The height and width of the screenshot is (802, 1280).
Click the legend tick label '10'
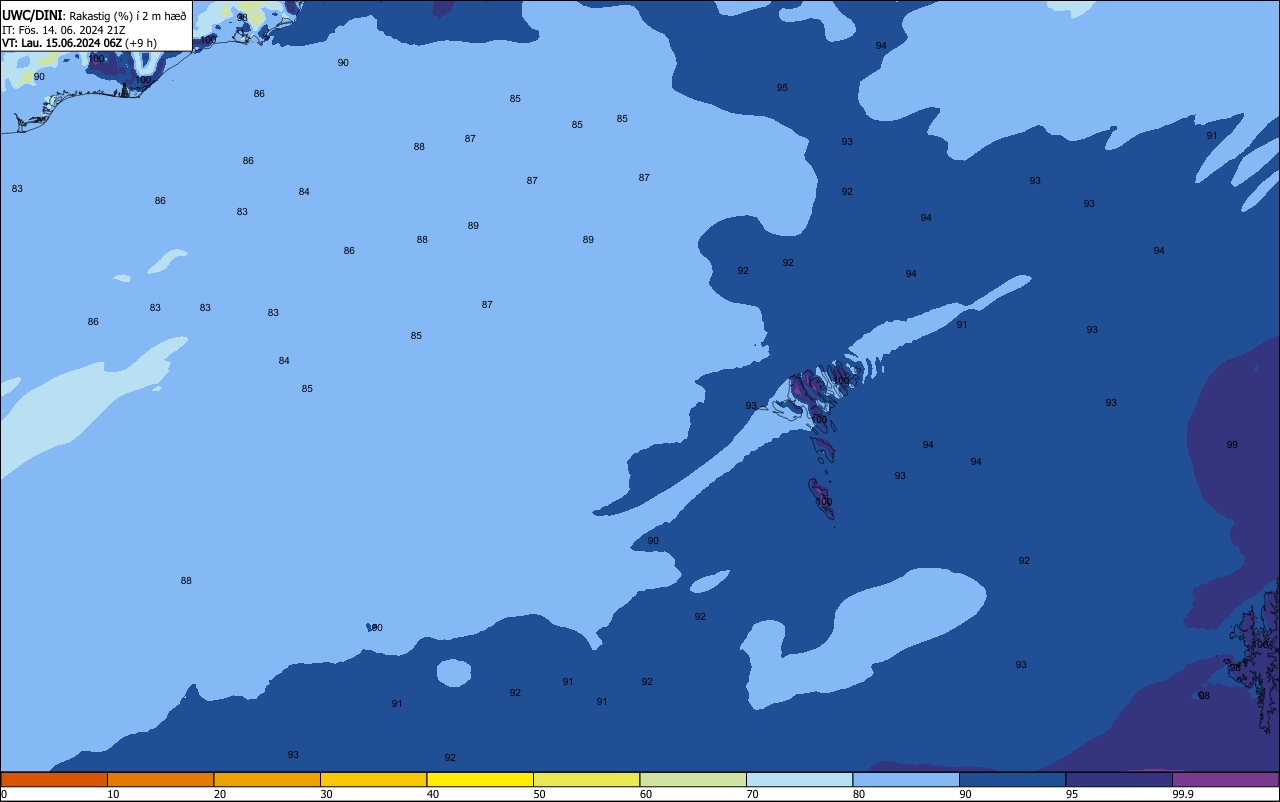click(113, 794)
